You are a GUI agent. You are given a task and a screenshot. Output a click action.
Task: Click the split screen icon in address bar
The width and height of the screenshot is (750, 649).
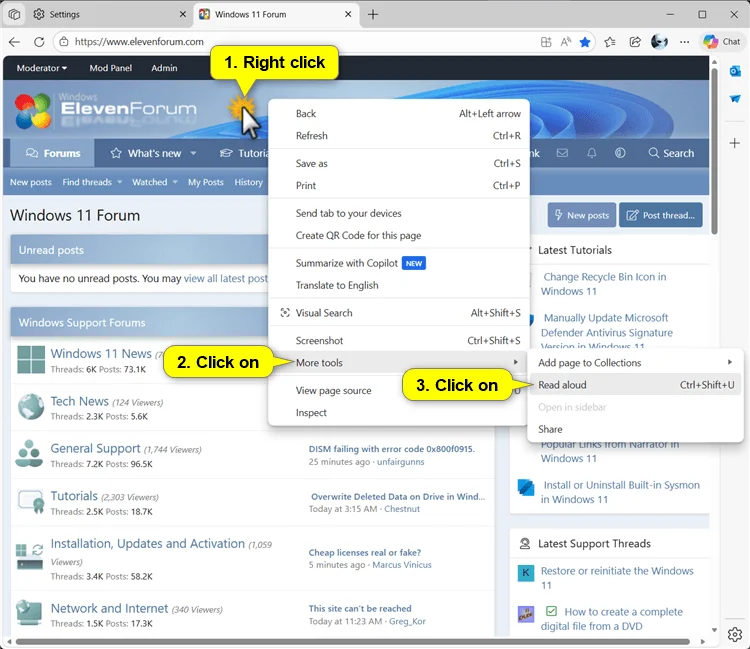click(x=546, y=42)
